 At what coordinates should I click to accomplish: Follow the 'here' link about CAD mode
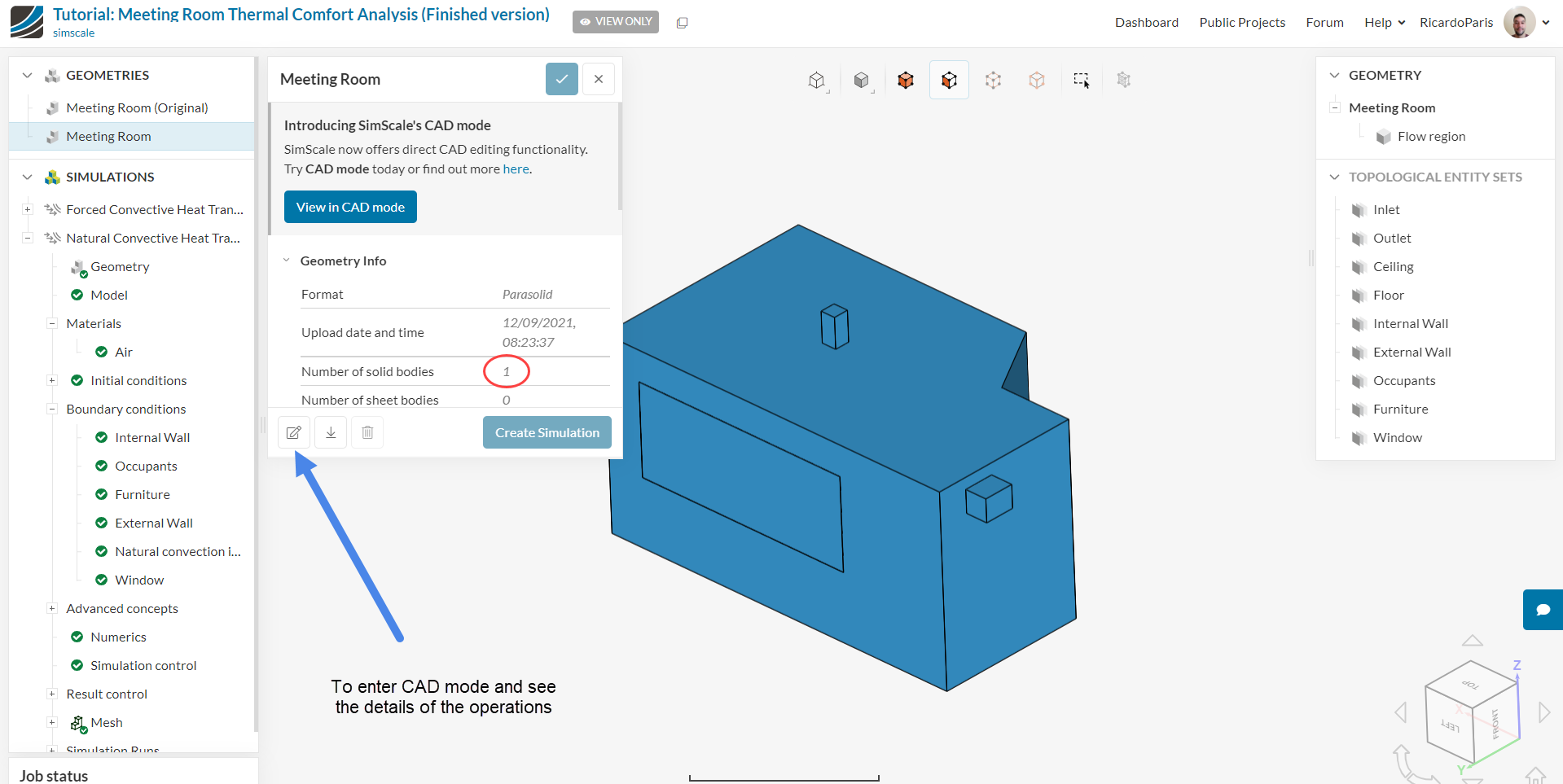coord(516,169)
